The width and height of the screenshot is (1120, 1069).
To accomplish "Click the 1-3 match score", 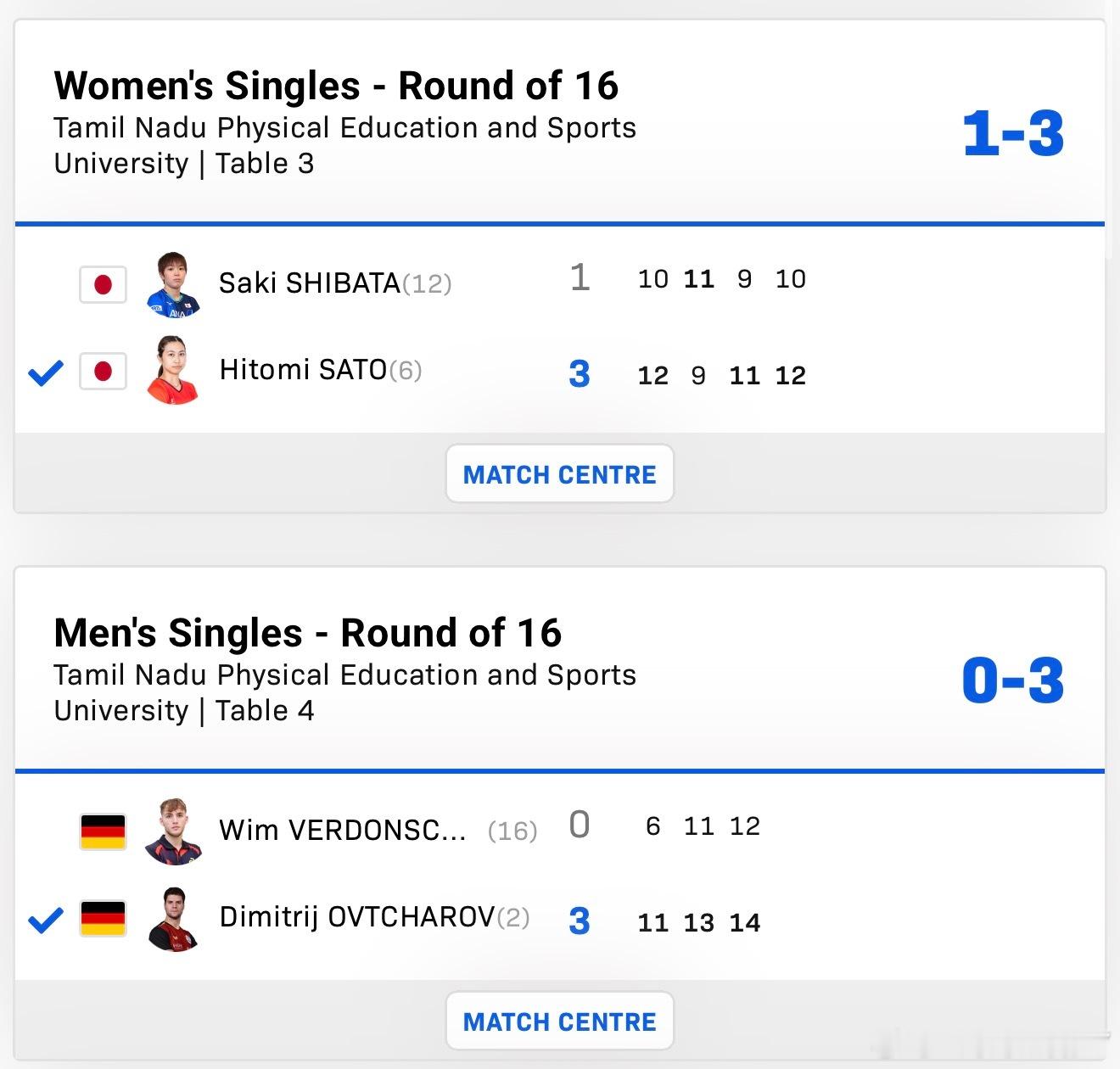I will (1013, 134).
